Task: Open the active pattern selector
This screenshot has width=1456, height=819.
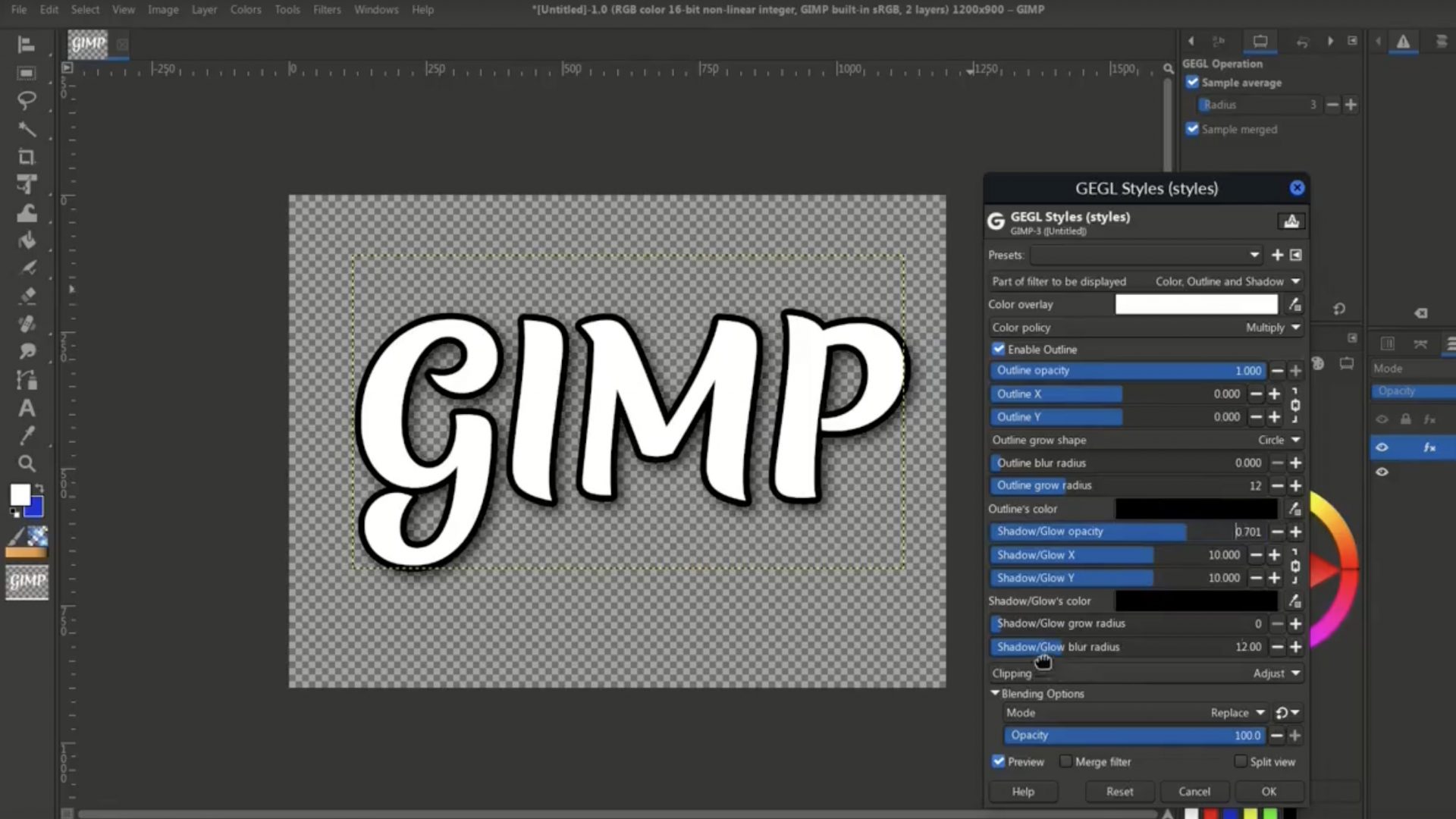Action: [x=38, y=537]
